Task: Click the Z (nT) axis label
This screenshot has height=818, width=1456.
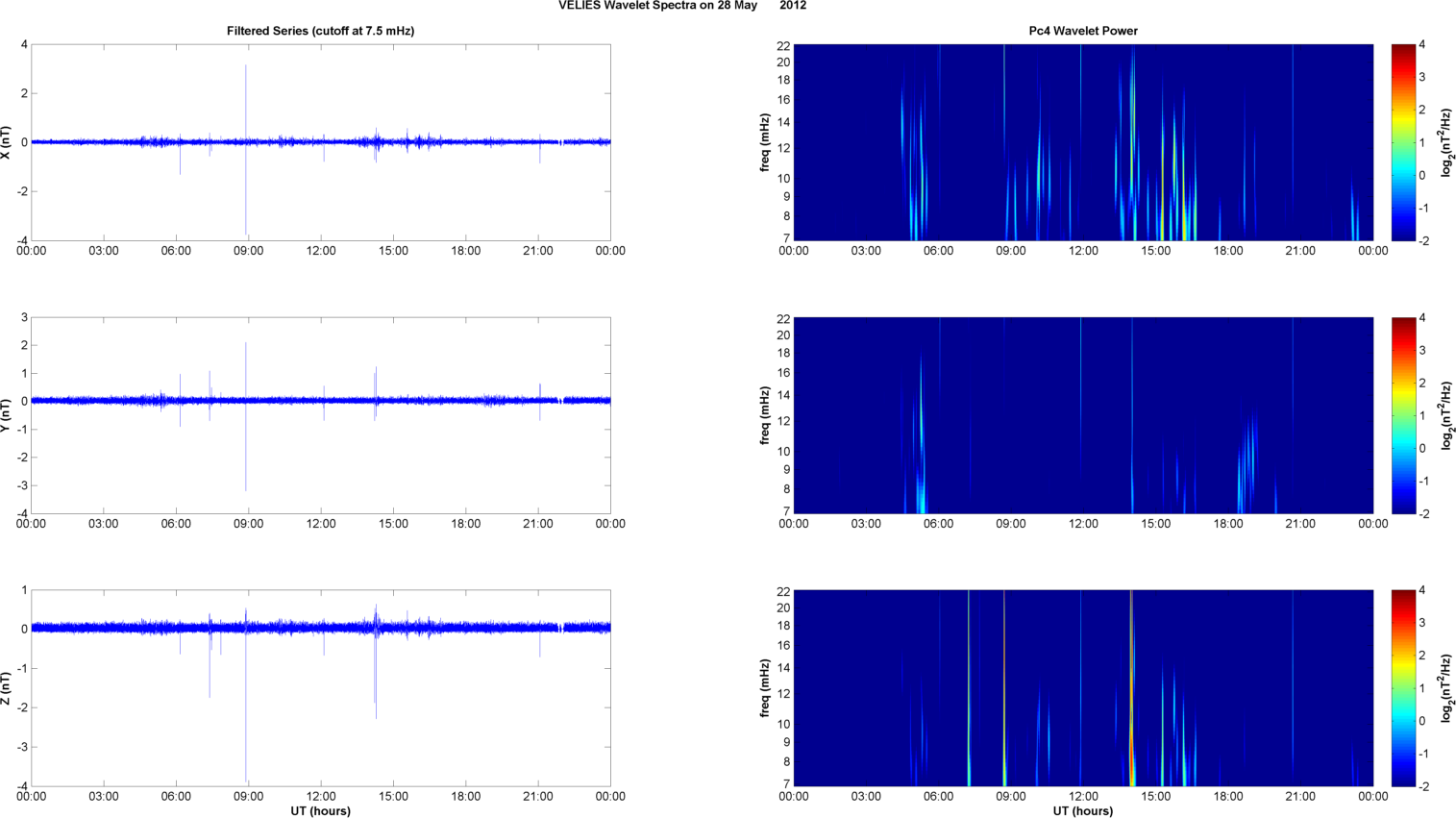Action: (7, 688)
